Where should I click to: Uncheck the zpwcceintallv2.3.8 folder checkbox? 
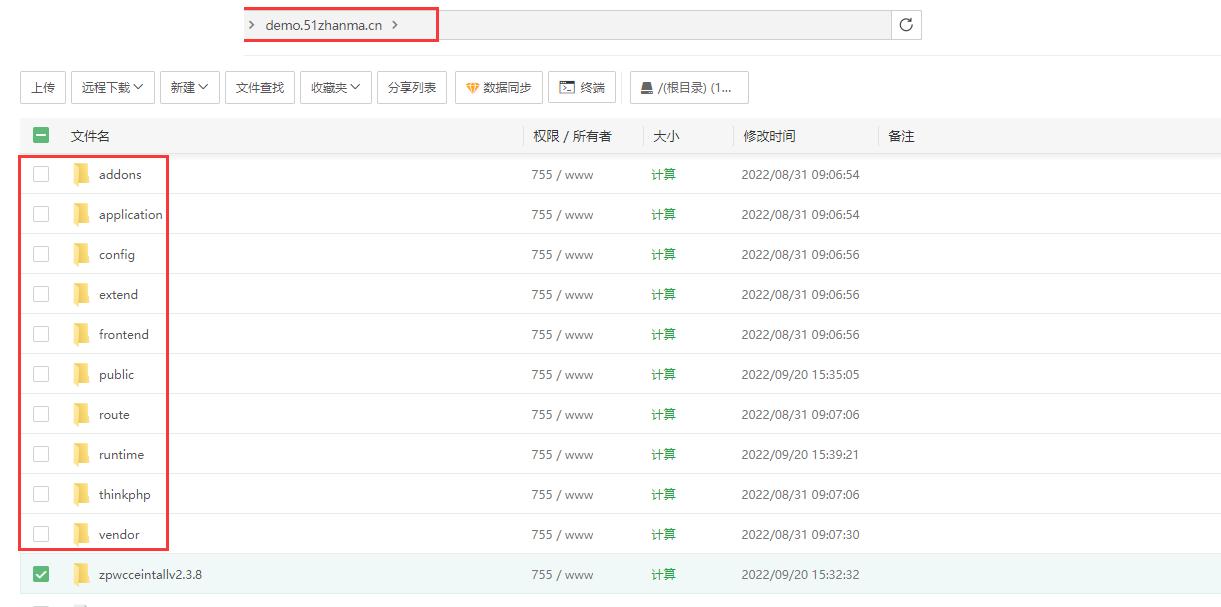(x=41, y=574)
